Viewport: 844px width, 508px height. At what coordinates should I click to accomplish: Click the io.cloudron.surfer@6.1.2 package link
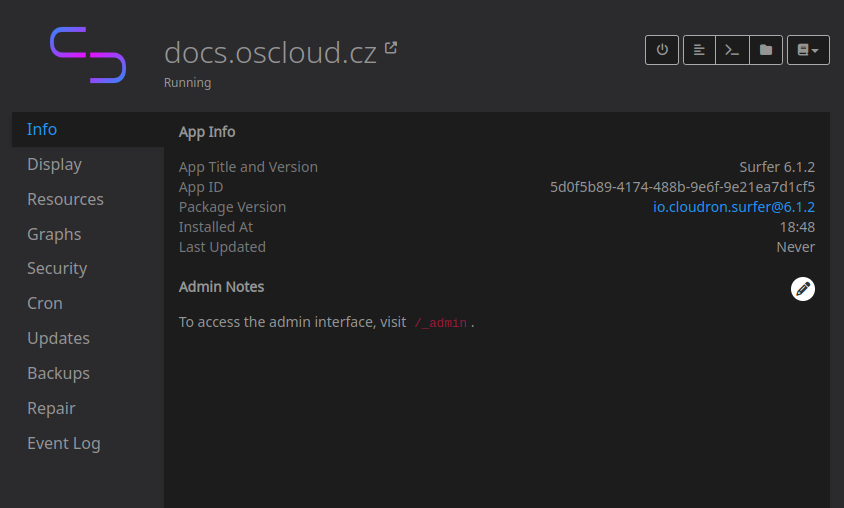pos(733,207)
